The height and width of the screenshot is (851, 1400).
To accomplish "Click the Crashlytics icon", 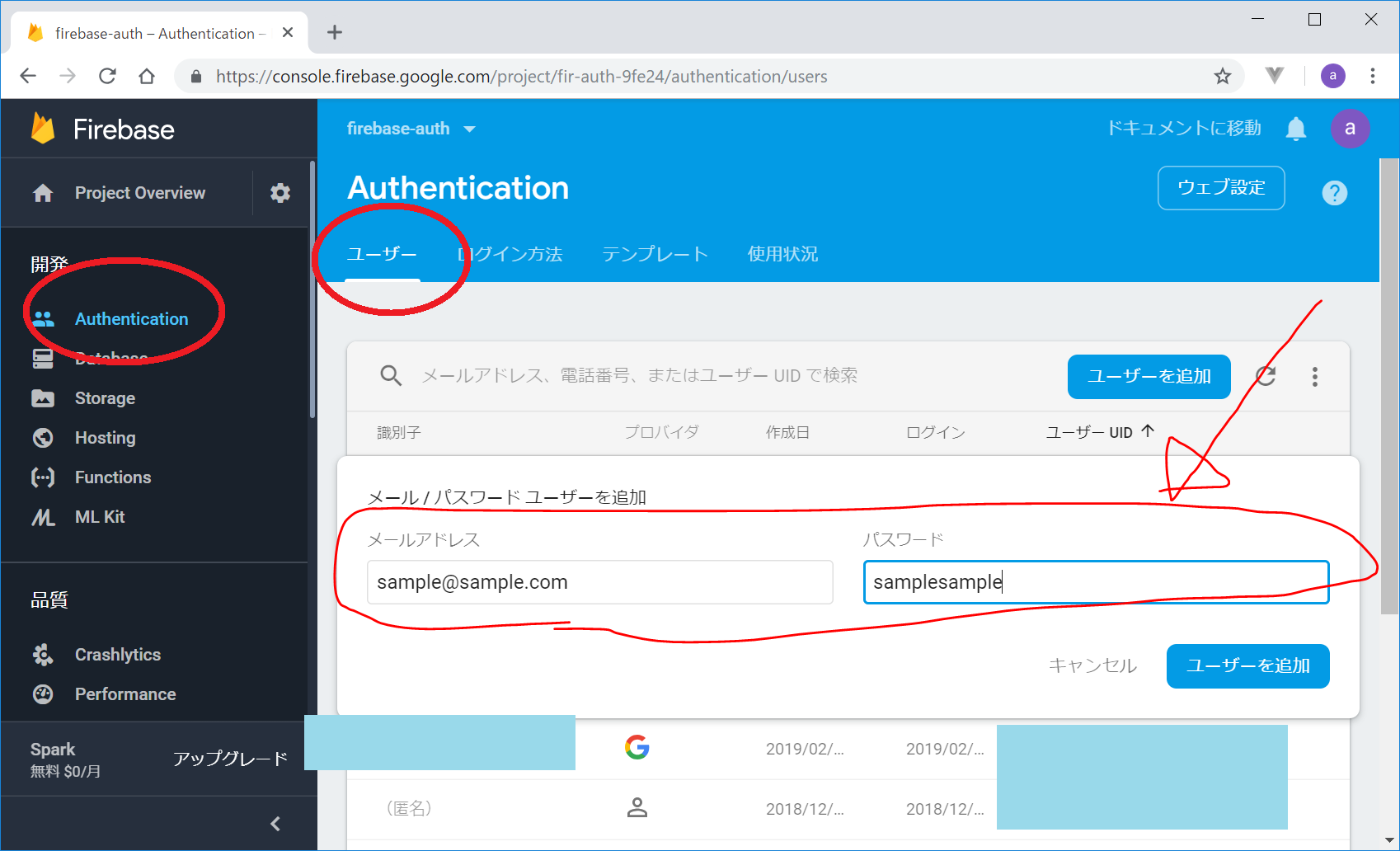I will tap(43, 655).
